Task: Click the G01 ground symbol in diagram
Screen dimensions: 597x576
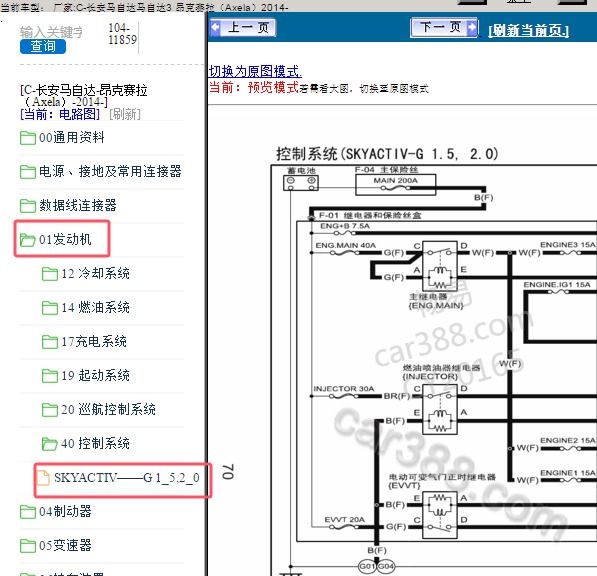Action: point(367,566)
